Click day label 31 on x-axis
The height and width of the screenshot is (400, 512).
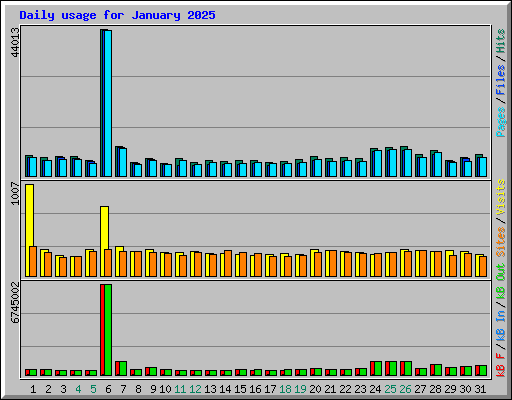480,389
